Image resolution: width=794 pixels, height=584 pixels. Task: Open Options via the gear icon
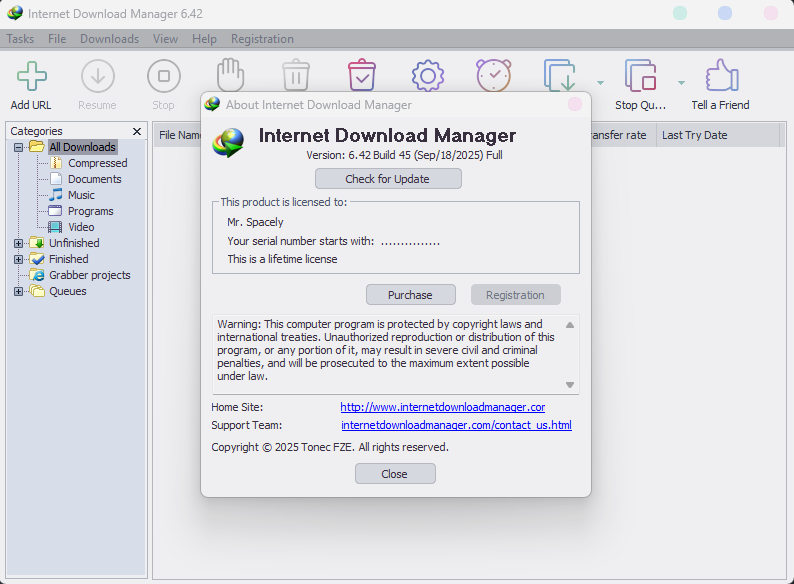[428, 76]
